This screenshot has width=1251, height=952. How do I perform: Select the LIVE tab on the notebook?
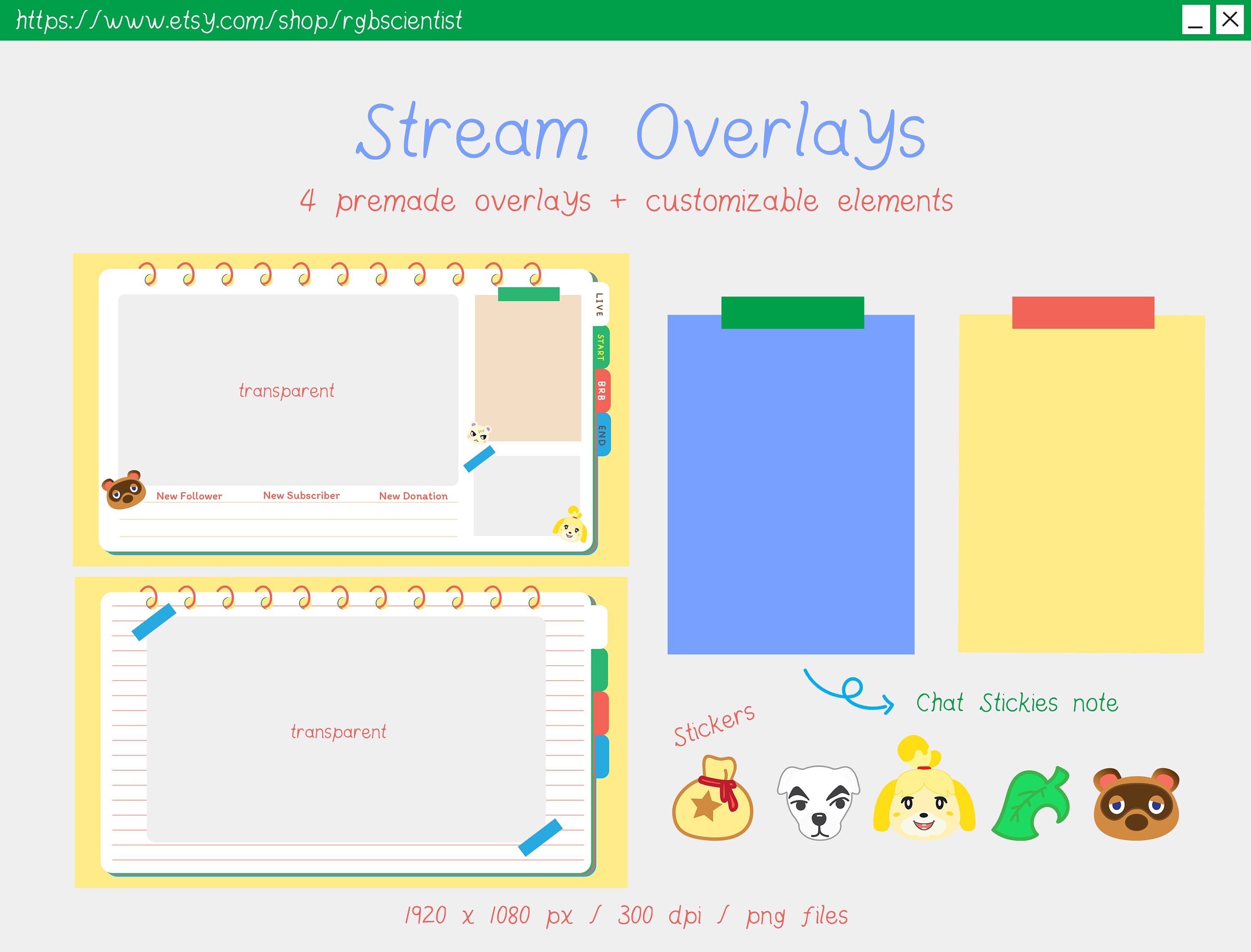click(600, 304)
